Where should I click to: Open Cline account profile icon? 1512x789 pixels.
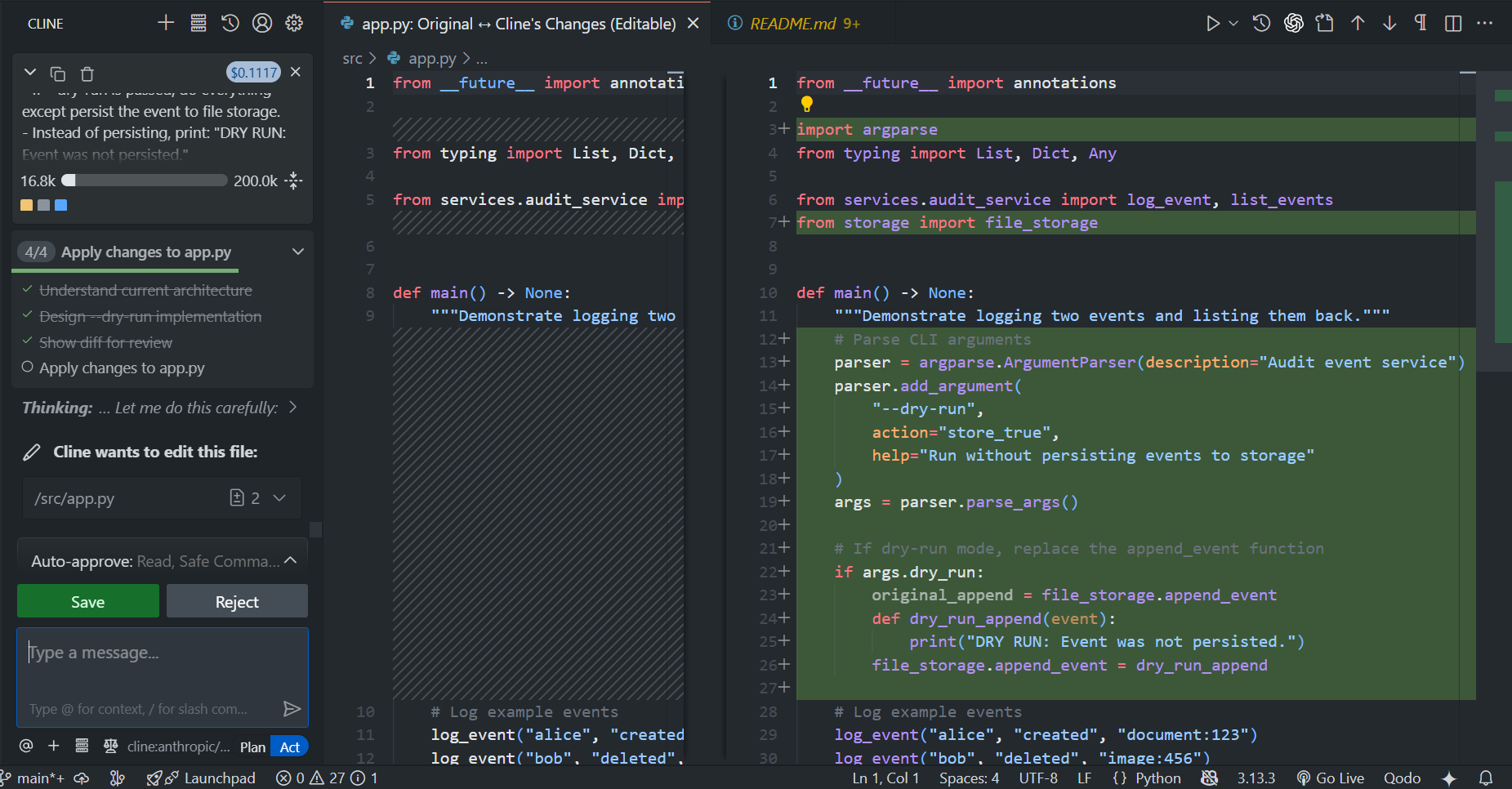[x=262, y=23]
